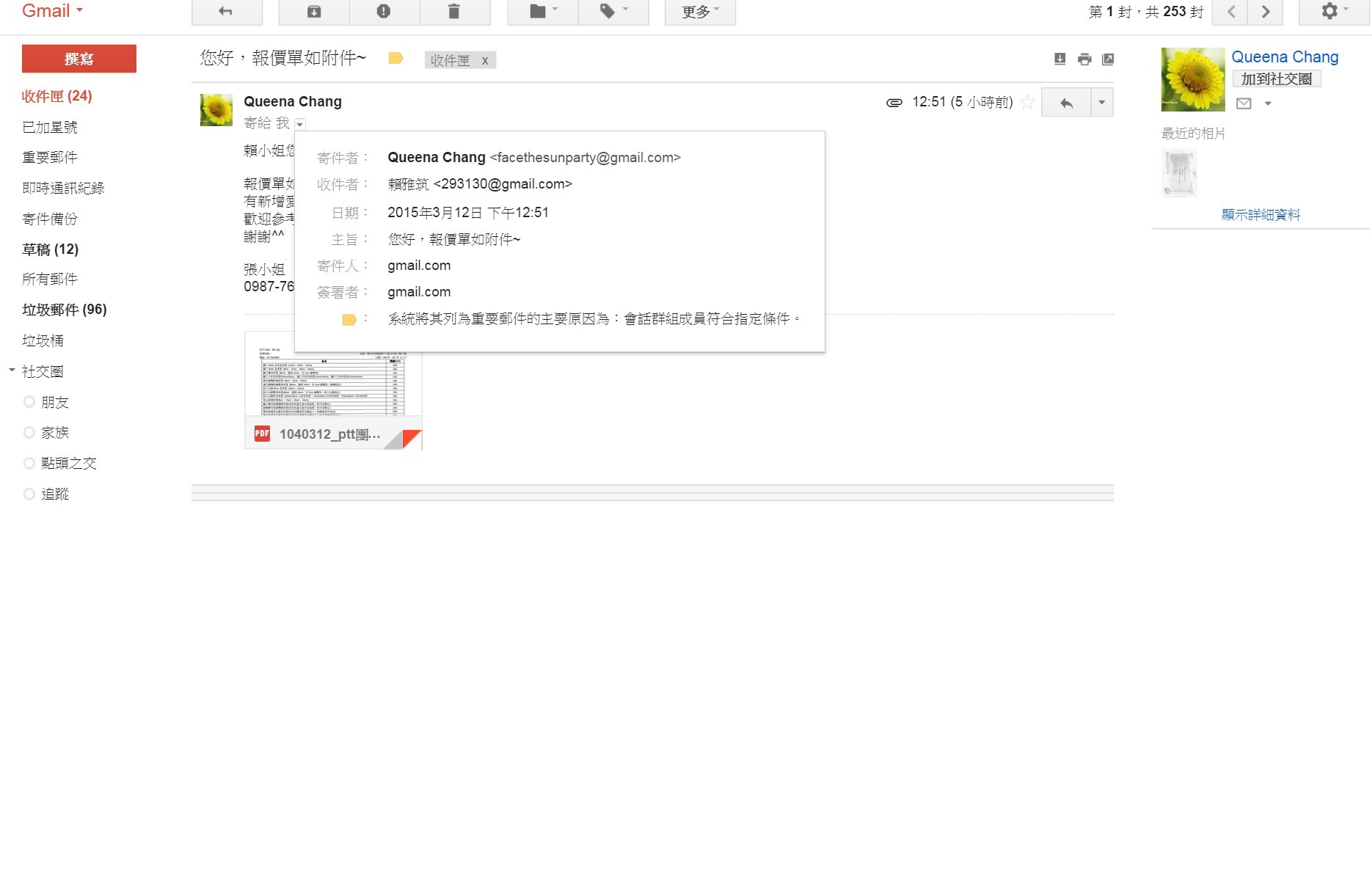Open 所有郵件 folder
The height and width of the screenshot is (876, 1372).
pyautogui.click(x=50, y=279)
